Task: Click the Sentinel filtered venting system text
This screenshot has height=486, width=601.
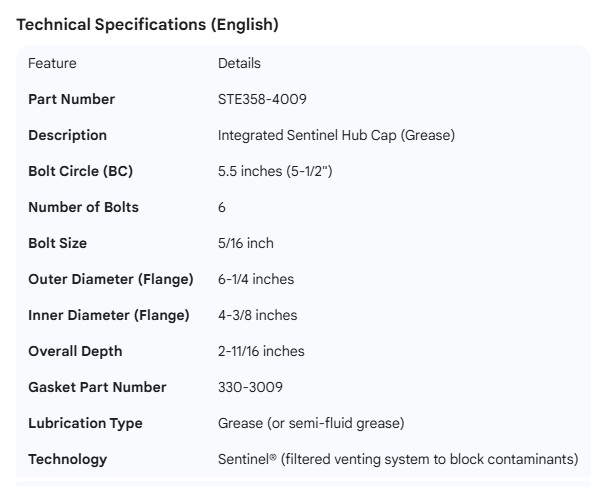Action: [x=398, y=459]
